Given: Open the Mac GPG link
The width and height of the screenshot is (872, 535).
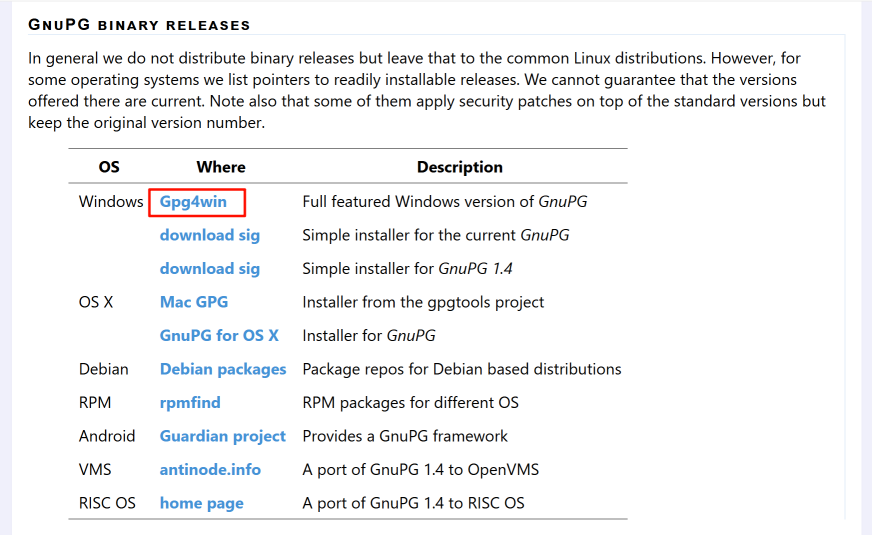Looking at the screenshot, I should [194, 302].
